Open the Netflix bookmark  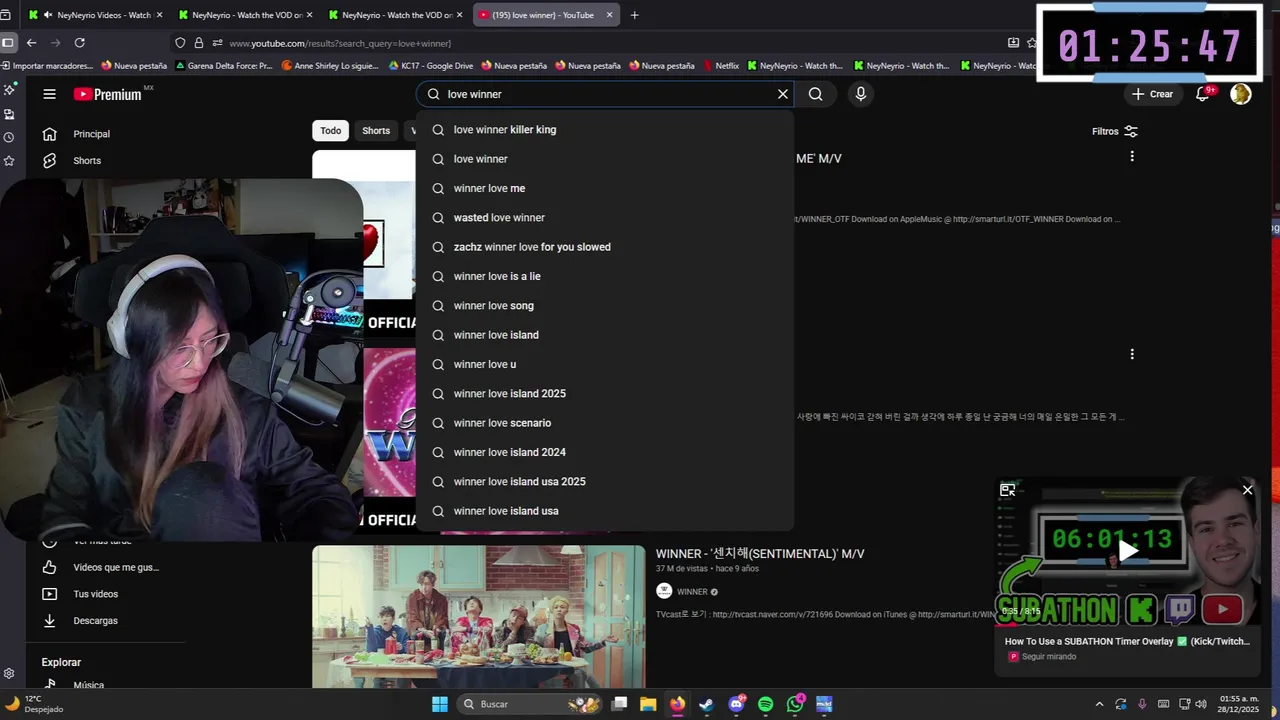coord(719,66)
